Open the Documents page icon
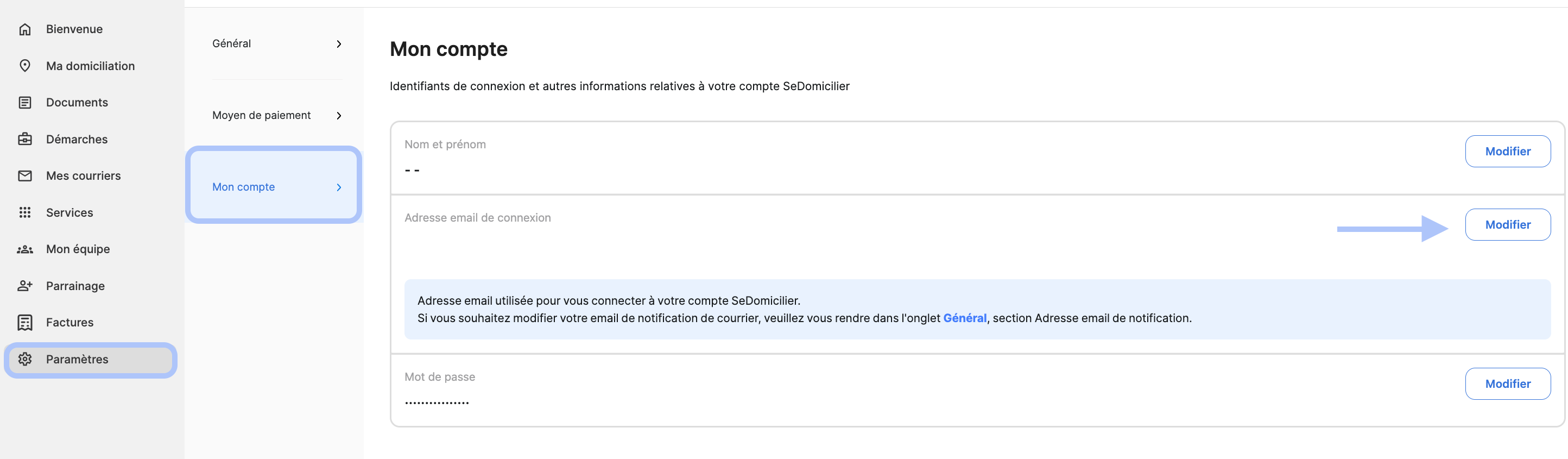 pyautogui.click(x=25, y=102)
